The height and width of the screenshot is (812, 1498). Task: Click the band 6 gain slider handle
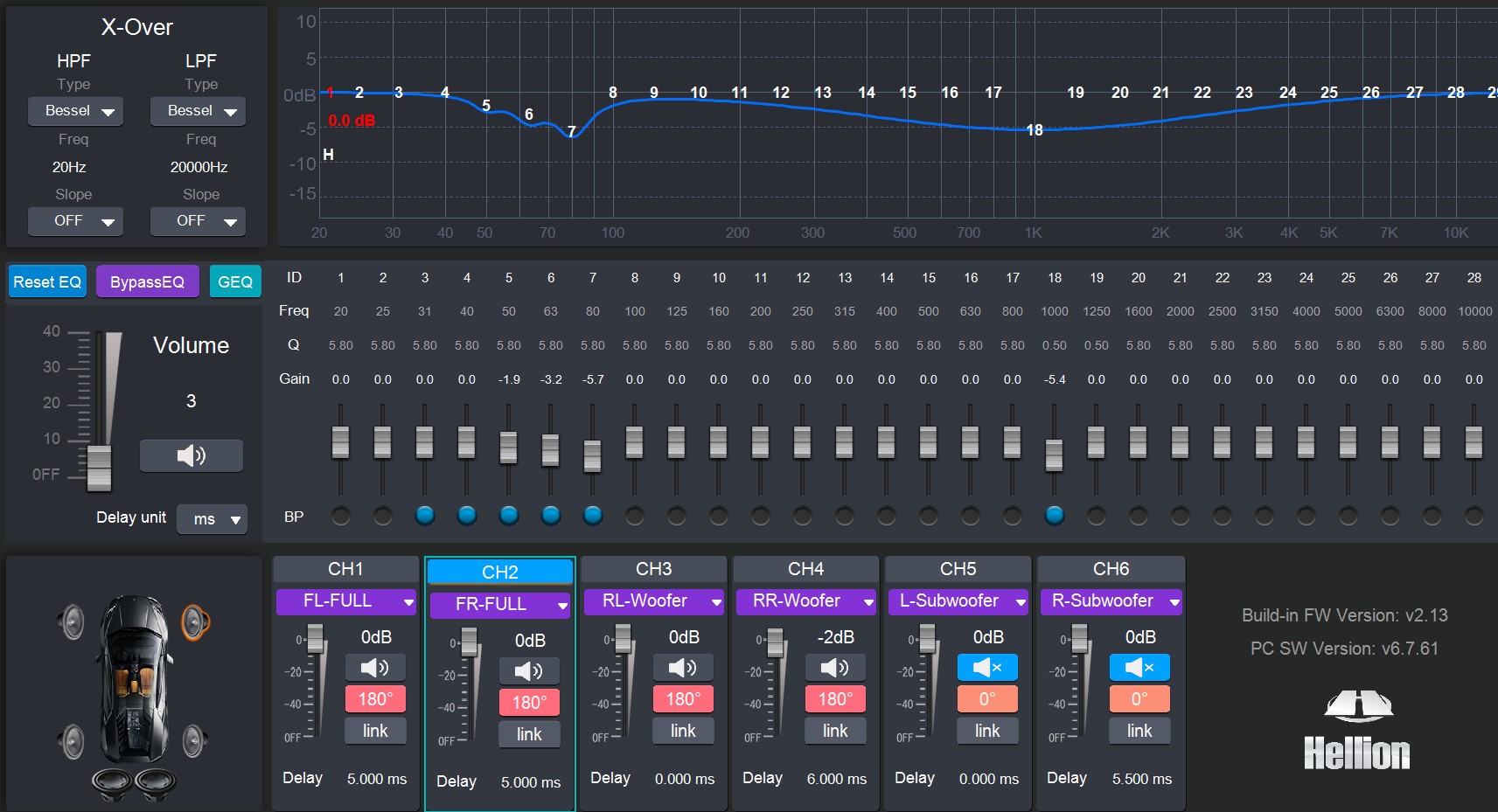[x=550, y=450]
